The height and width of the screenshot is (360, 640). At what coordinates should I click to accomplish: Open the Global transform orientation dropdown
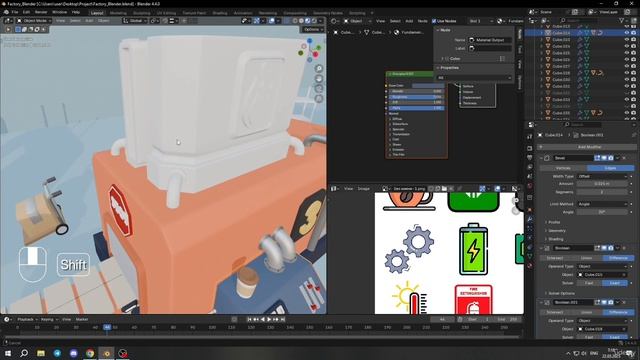click(135, 20)
